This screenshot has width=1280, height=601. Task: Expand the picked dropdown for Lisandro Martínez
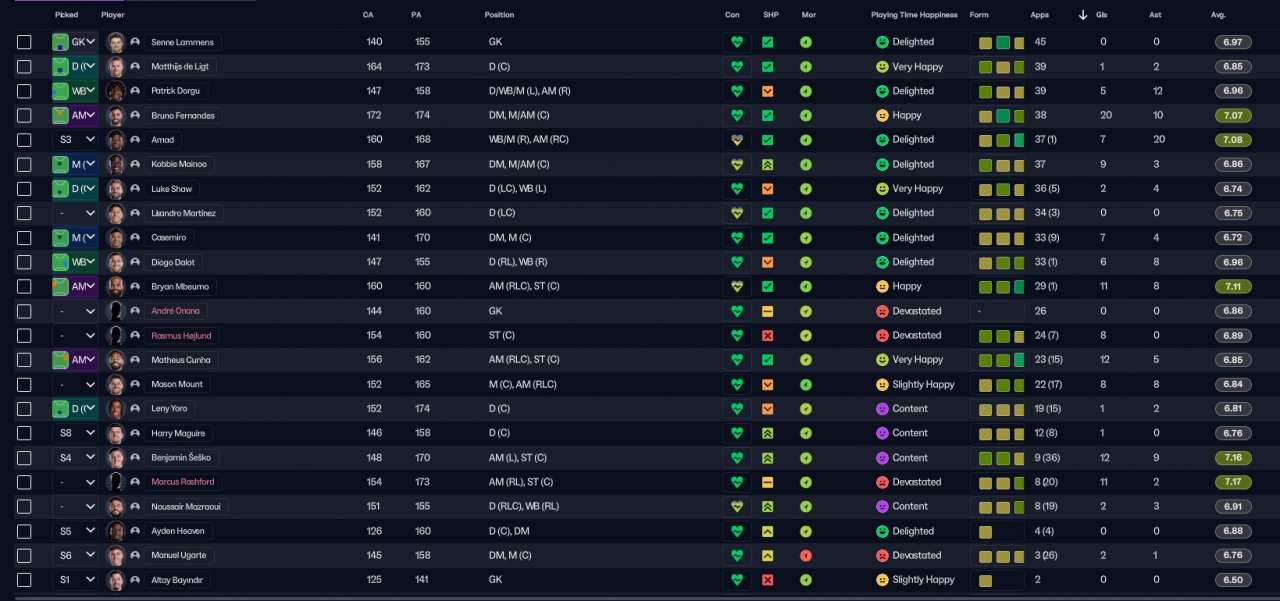coord(75,213)
